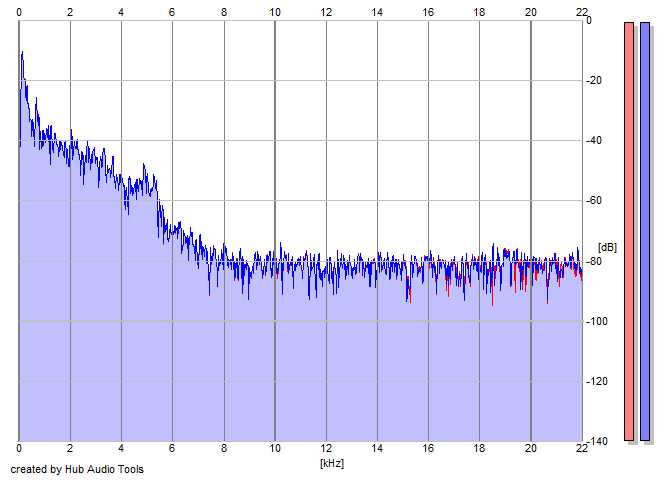Click the 14 kHz label on top axis

[x=377, y=12]
